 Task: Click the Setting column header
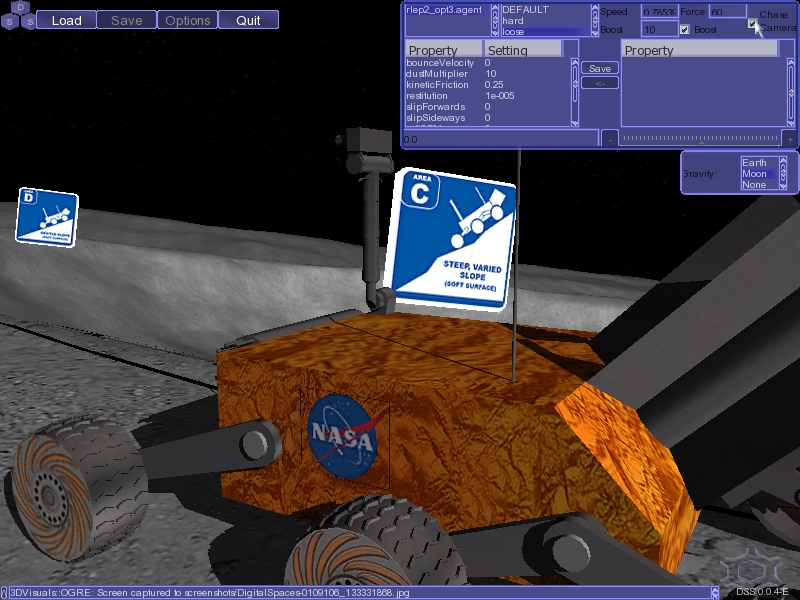(522, 50)
